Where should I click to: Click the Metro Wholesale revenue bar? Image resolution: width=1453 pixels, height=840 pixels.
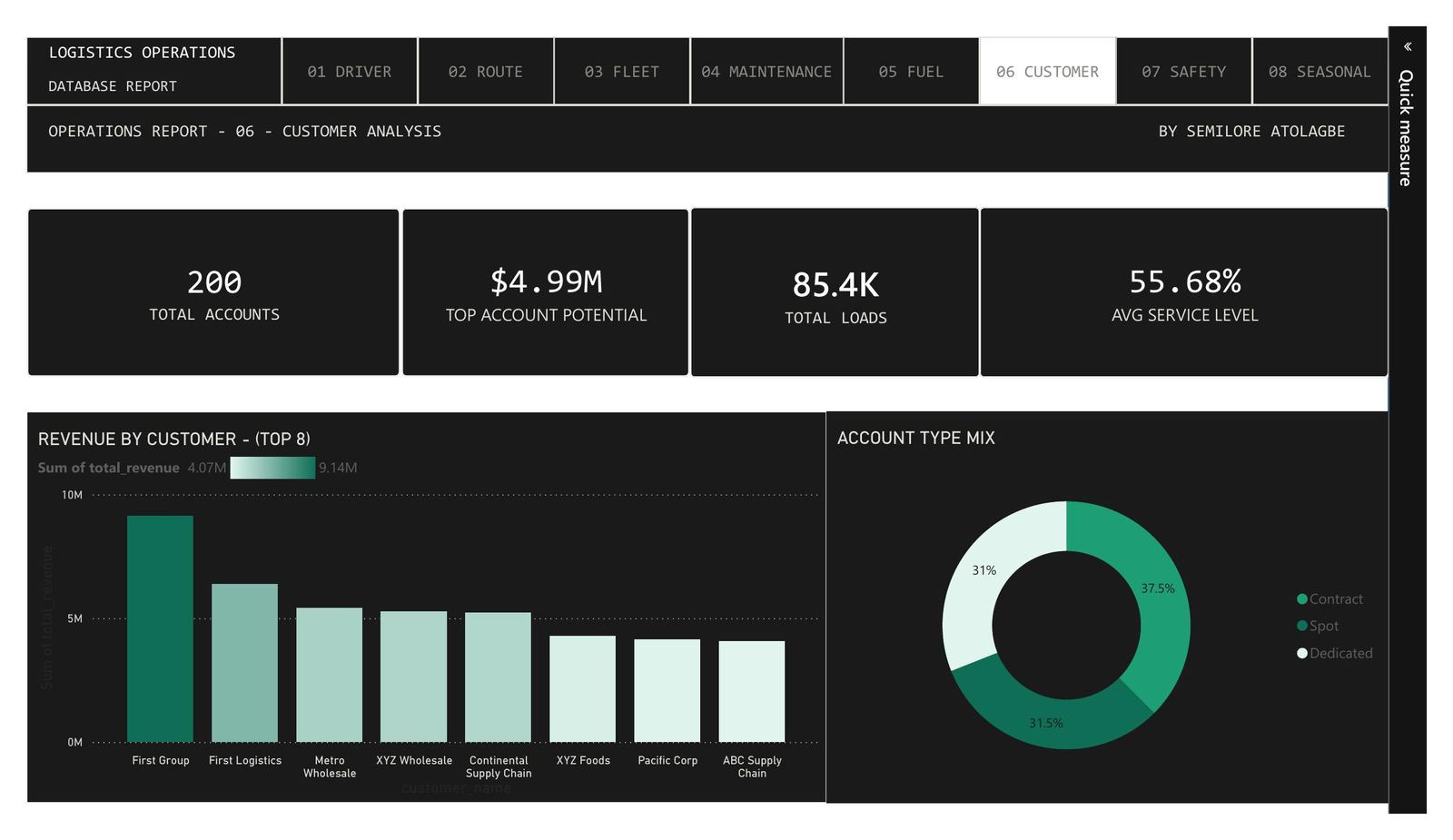click(x=329, y=675)
